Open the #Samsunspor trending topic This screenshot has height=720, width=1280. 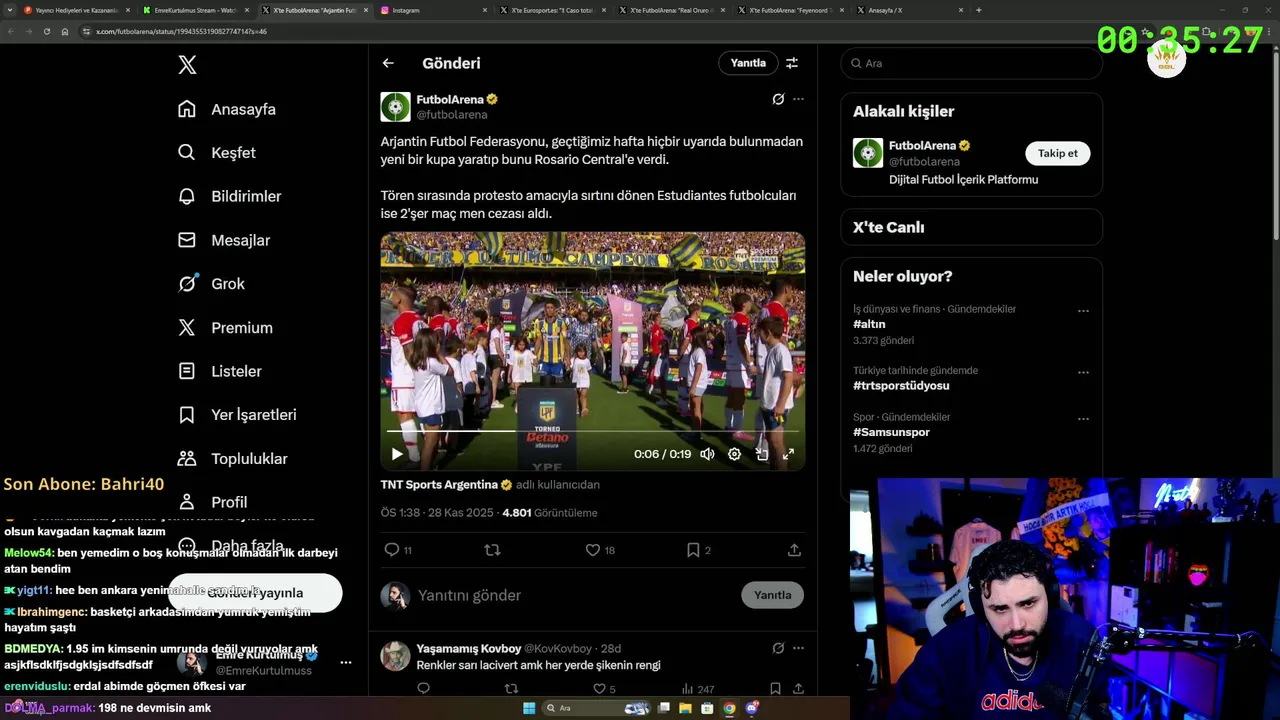(891, 432)
